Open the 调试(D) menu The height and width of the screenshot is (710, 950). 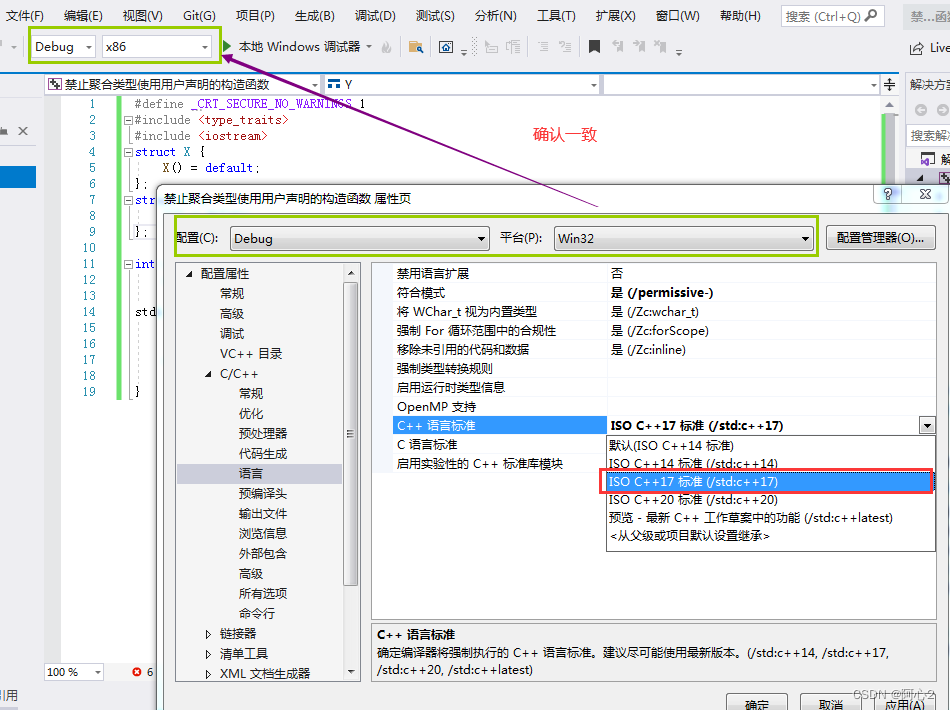[x=376, y=14]
